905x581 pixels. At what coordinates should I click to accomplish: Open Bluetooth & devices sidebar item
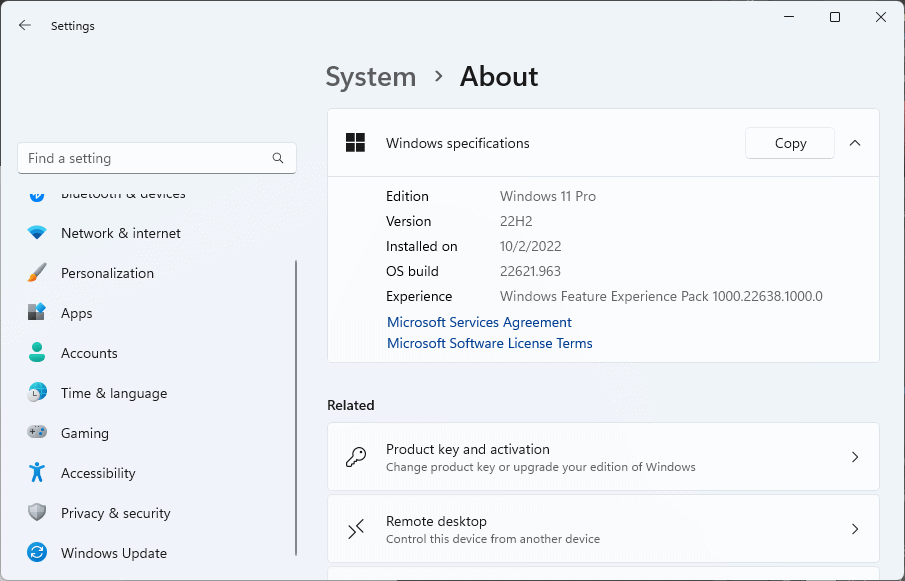pos(122,194)
